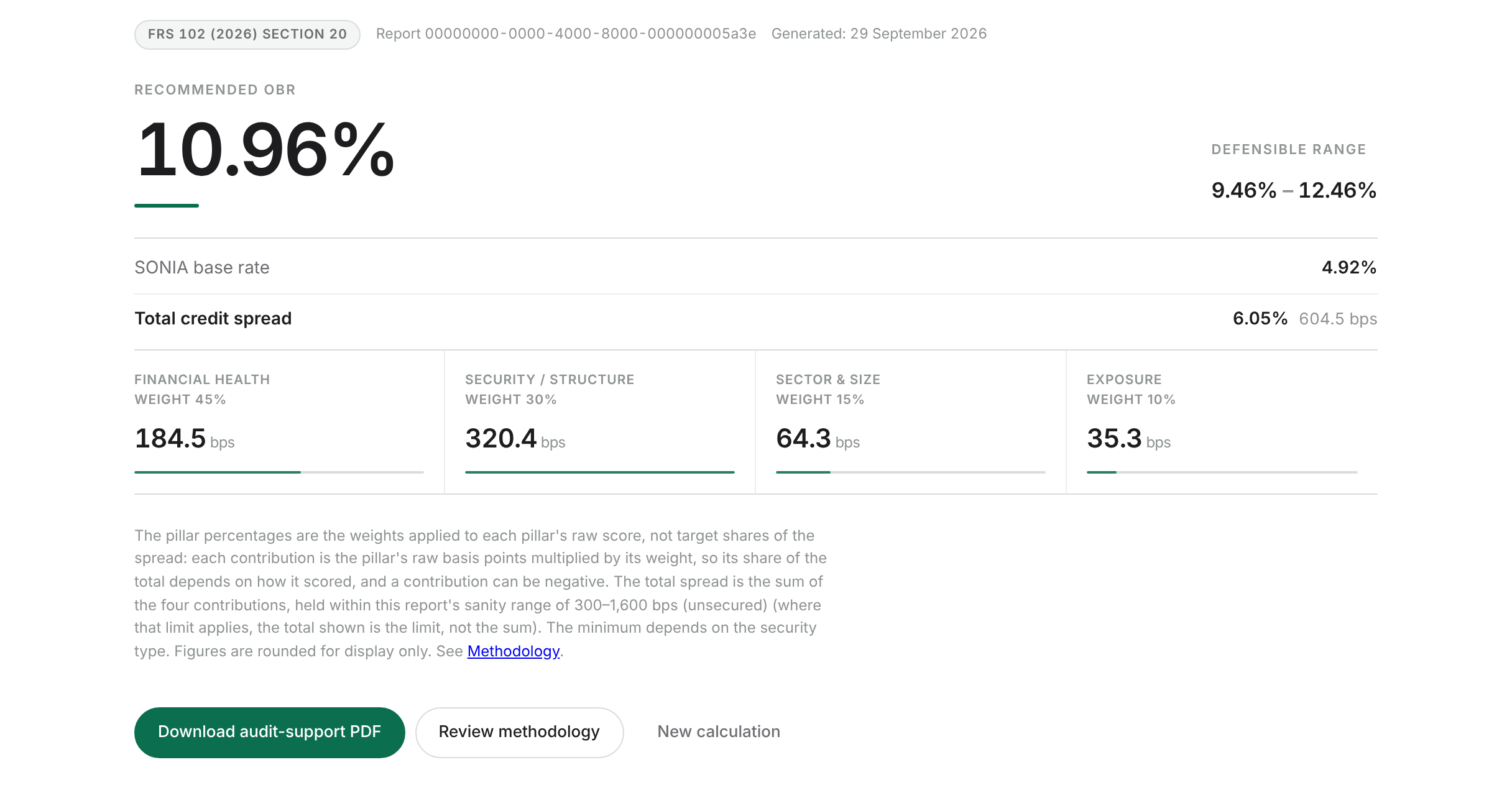Click the Financial Health 184.5 bps figure
This screenshot has width=1512, height=798.
click(185, 439)
